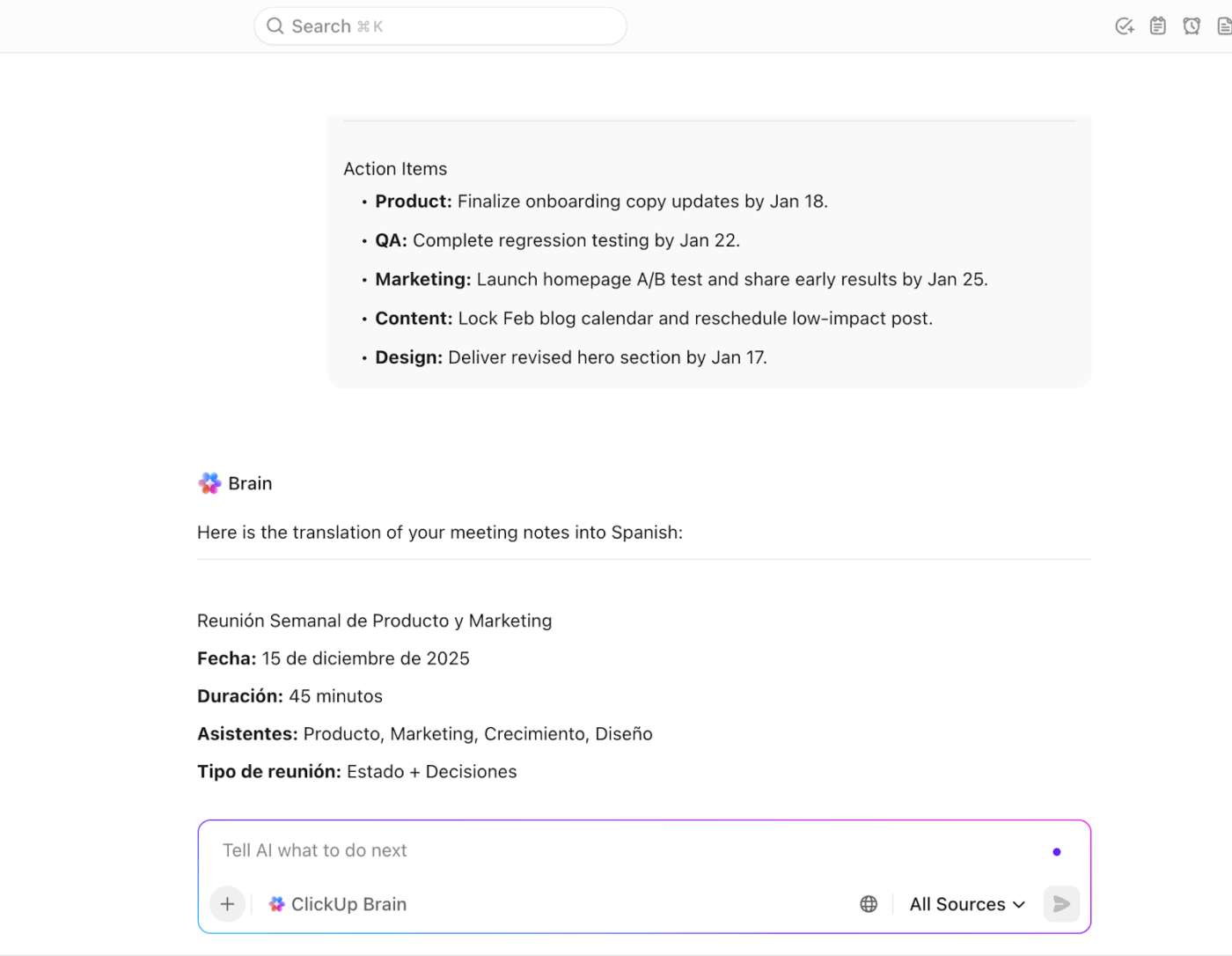The image size is (1232, 956).
Task: Open the ClickUp Brain model selector
Action: 337,904
